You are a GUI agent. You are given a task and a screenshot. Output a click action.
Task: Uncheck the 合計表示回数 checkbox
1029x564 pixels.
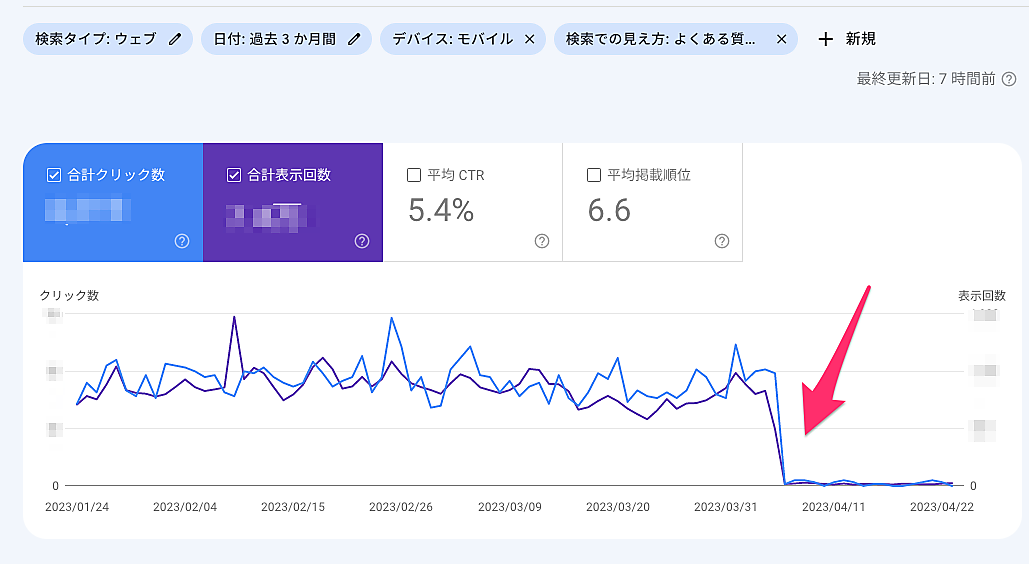pos(234,175)
